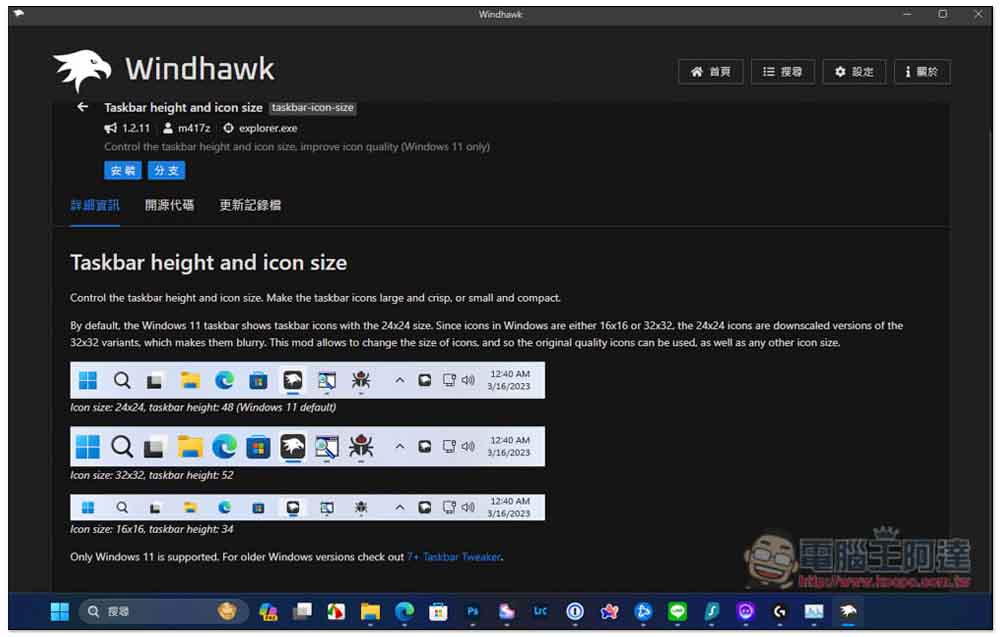Viewport: 1000px width, 637px height.
Task: Click the Windows Start button
Action: pos(60,611)
